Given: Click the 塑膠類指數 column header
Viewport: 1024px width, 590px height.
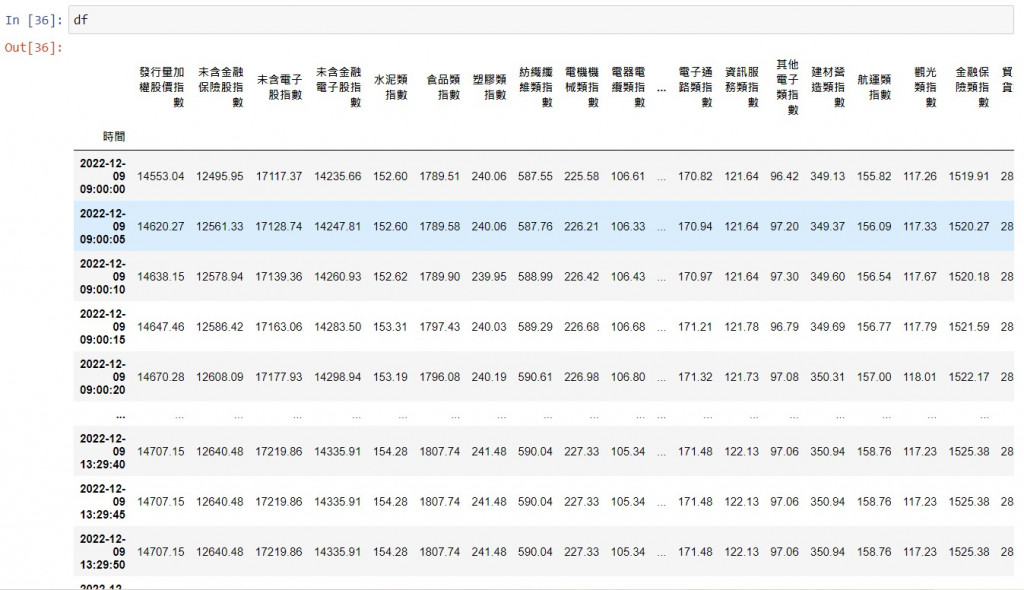Looking at the screenshot, I should tap(489, 87).
